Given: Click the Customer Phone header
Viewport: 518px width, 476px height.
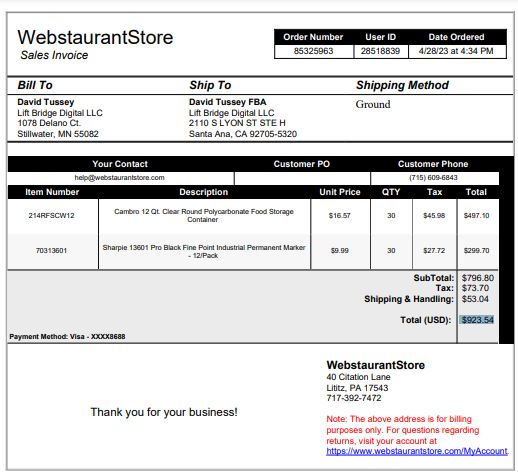Looking at the screenshot, I should tap(433, 164).
